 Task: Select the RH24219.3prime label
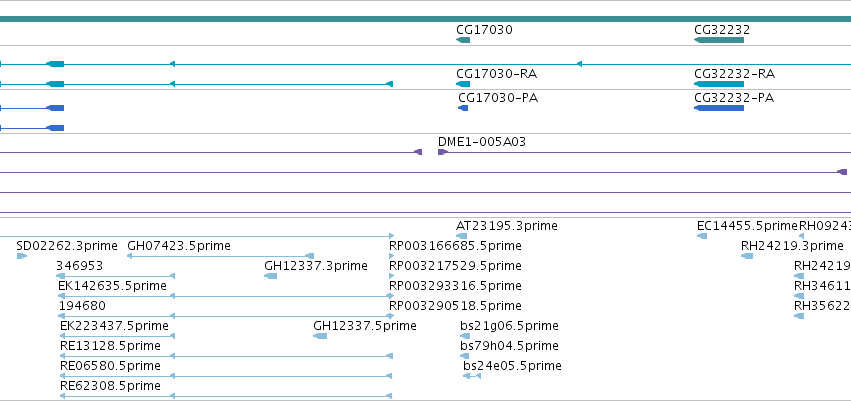792,246
